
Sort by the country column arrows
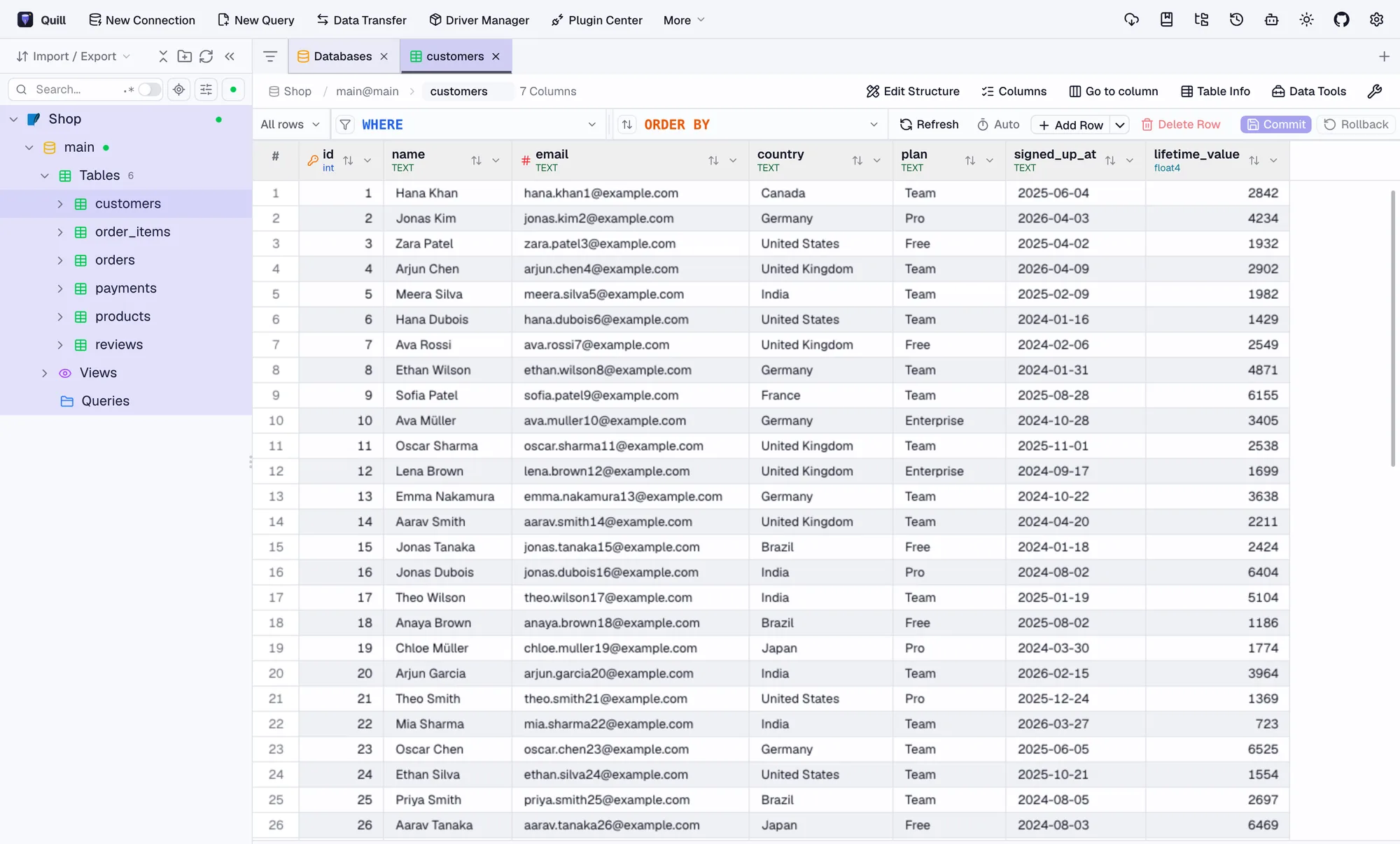(x=857, y=160)
